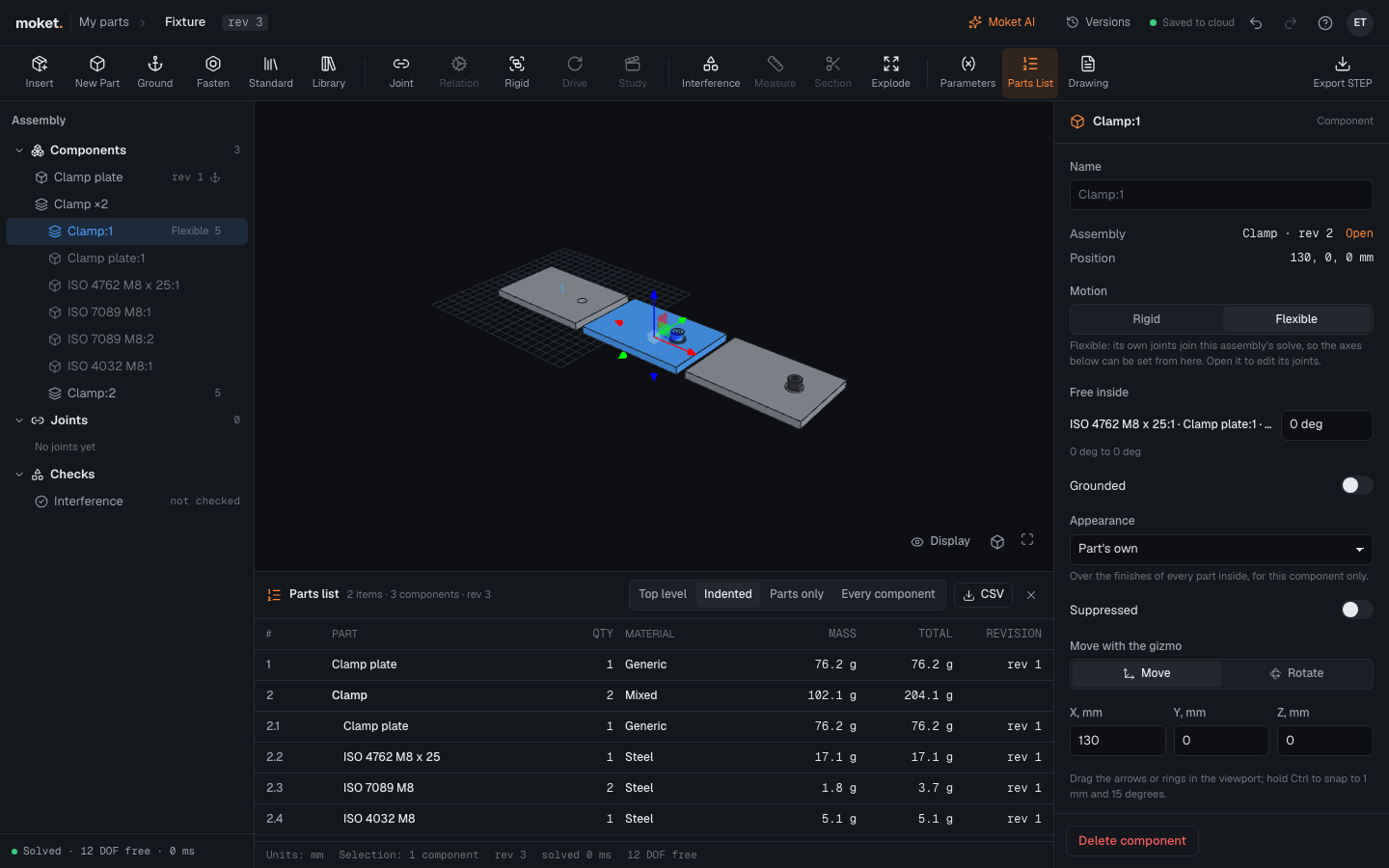1389x868 pixels.
Task: Select the Ground tool
Action: (155, 72)
